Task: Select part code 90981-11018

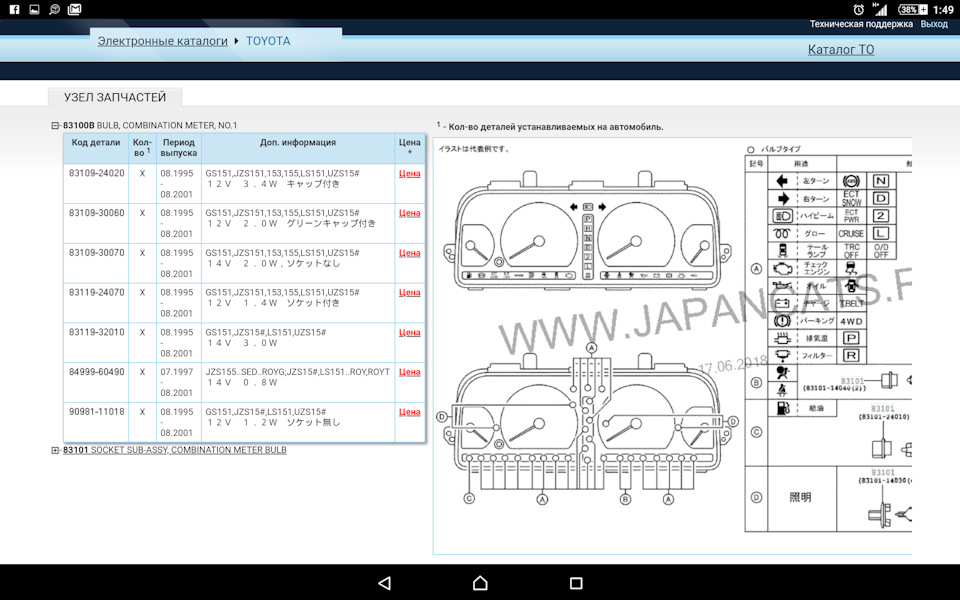Action: tap(96, 412)
